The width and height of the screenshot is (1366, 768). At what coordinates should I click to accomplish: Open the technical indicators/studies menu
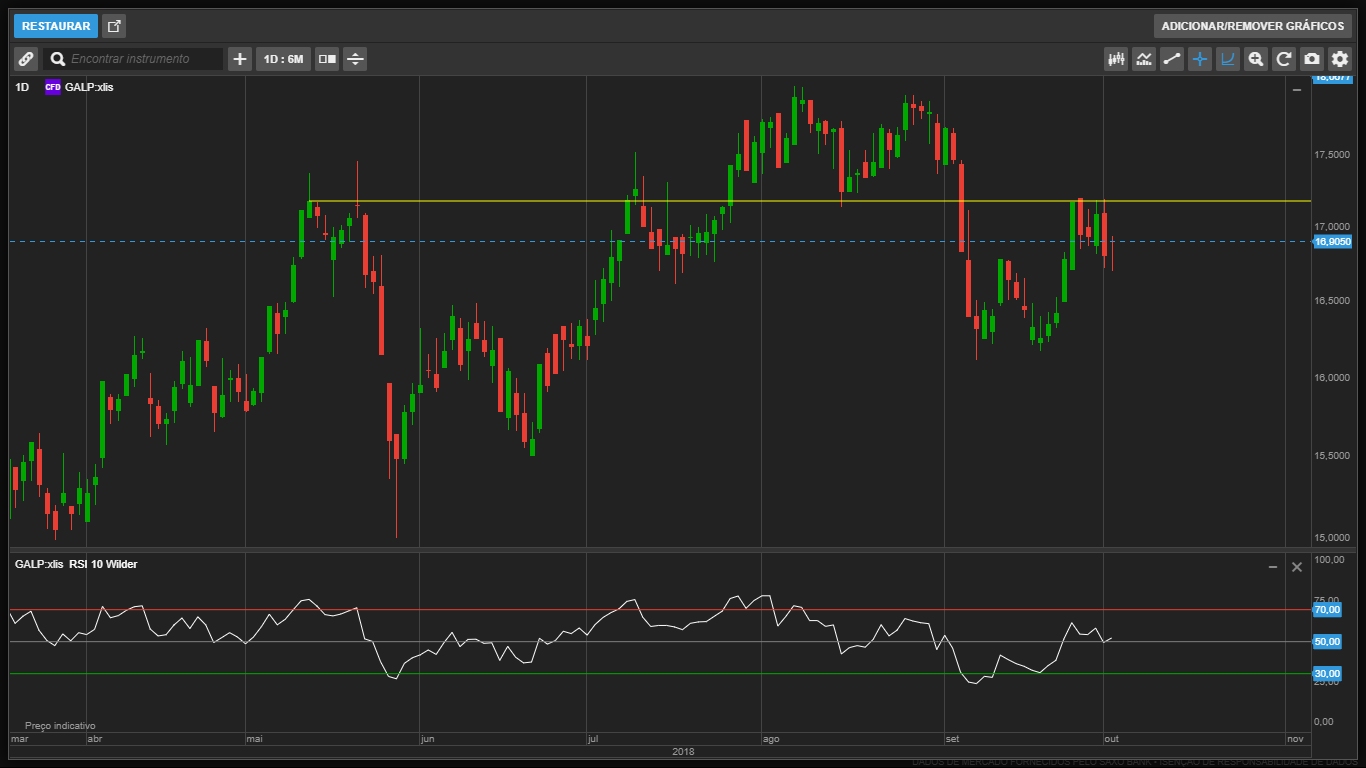click(1144, 59)
